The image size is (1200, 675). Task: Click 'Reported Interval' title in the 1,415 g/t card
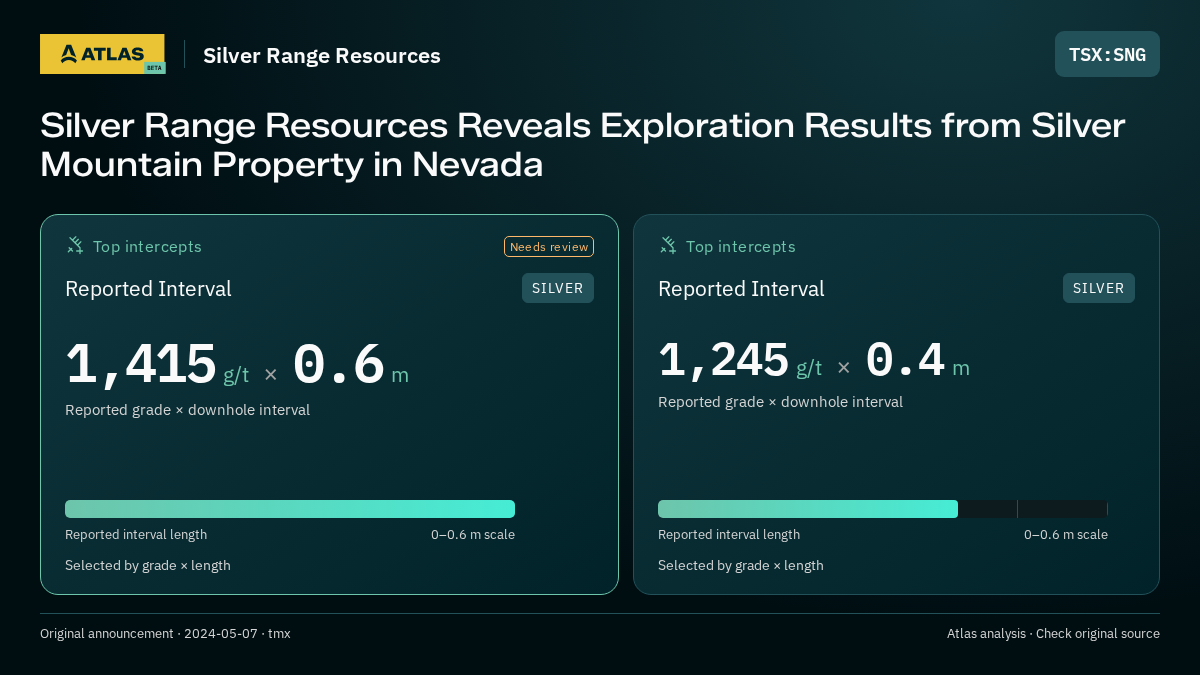point(148,289)
